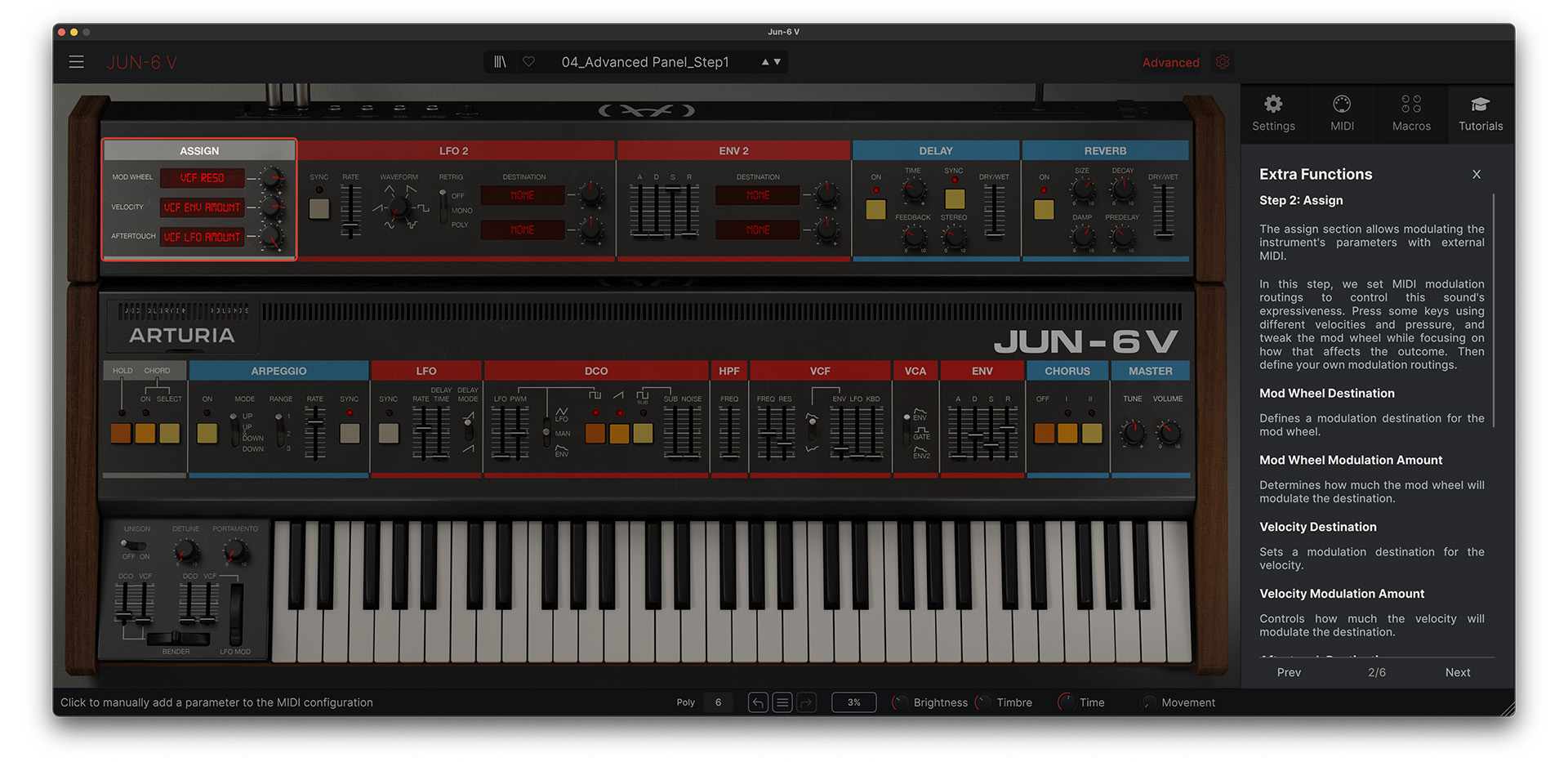Toggle the Reverb ON button
The width and height of the screenshot is (1568, 762).
tap(1044, 210)
